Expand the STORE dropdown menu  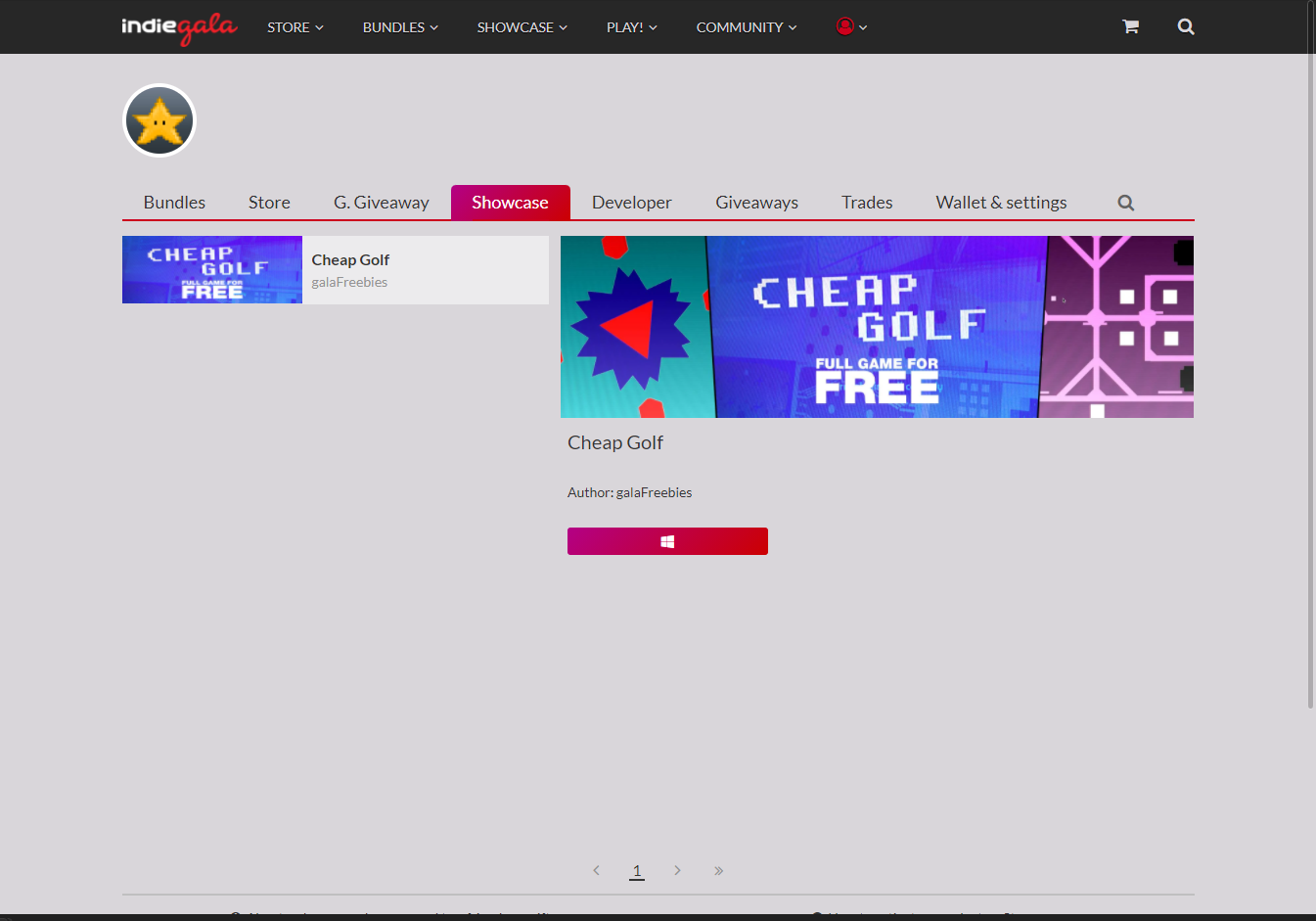tap(295, 27)
